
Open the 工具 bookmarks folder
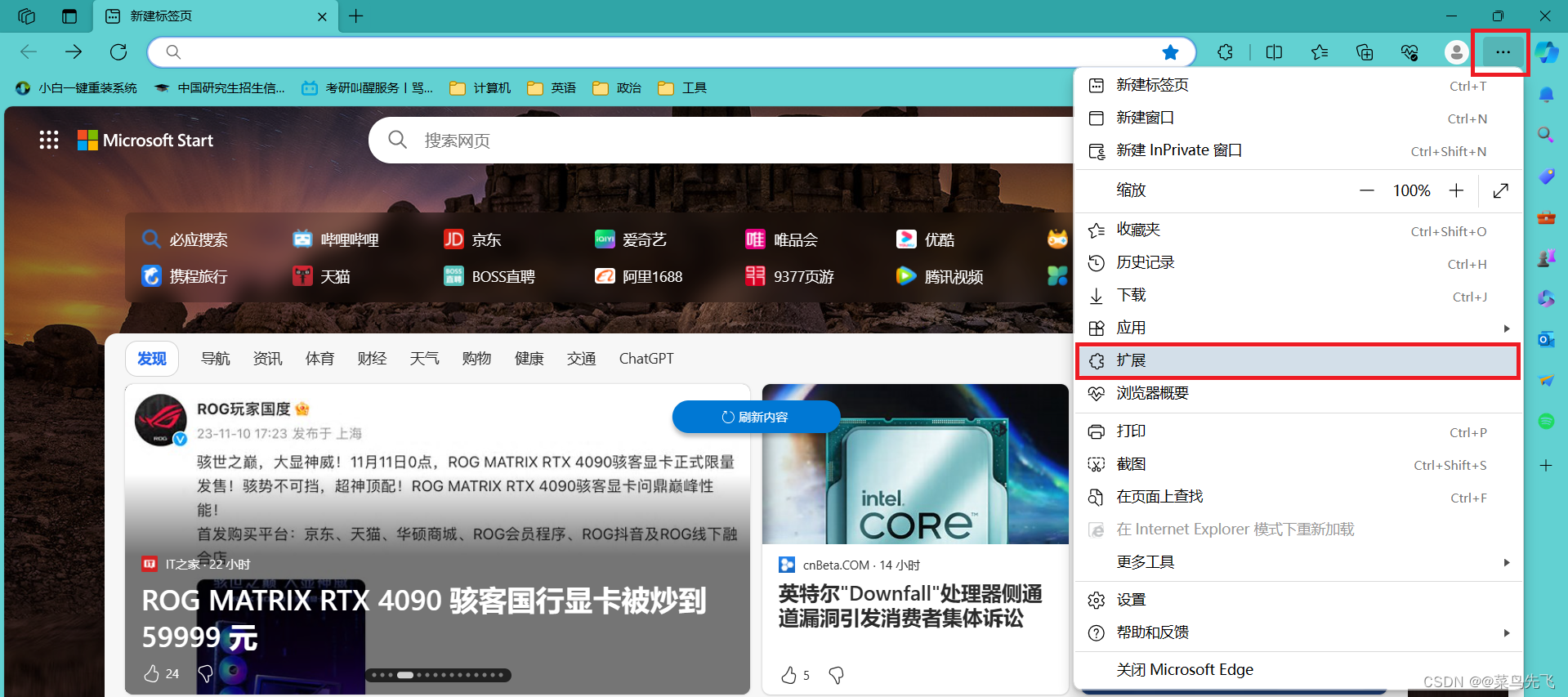tap(683, 88)
